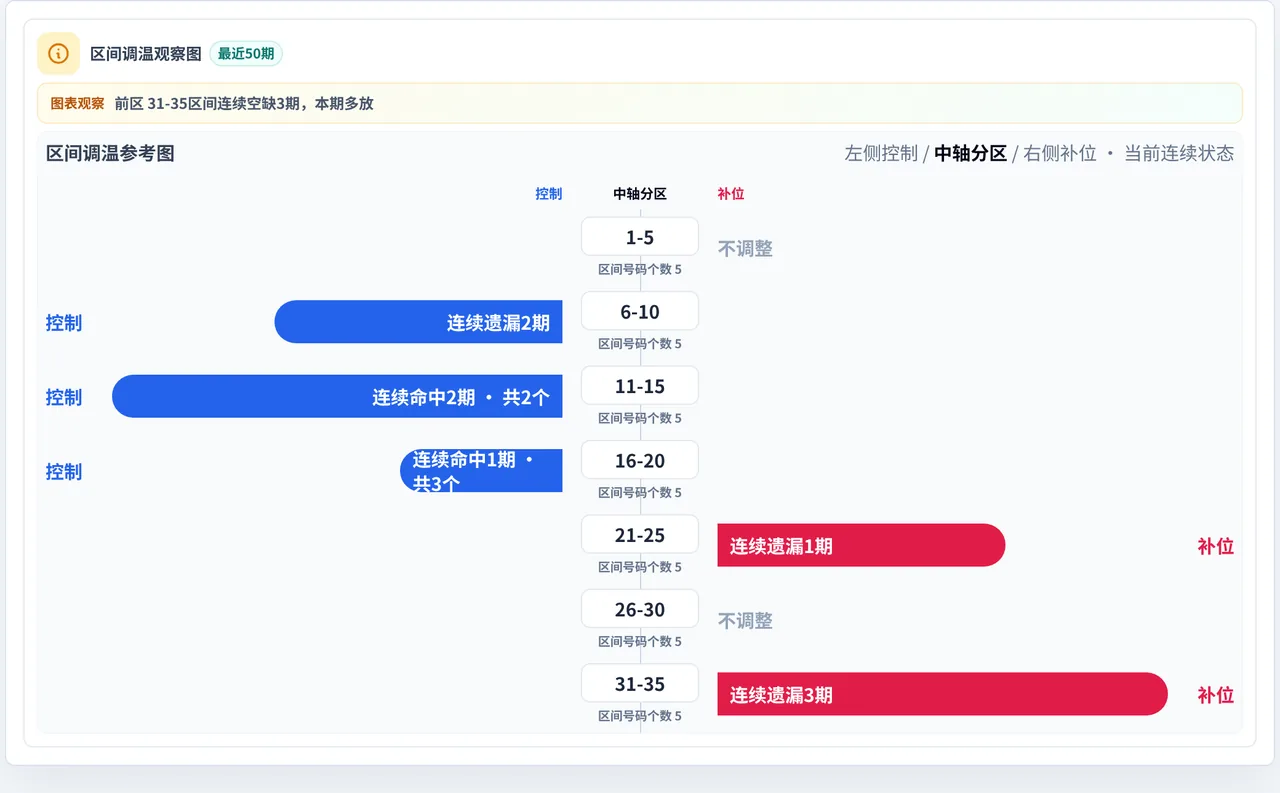This screenshot has height=793, width=1280.
Task: Click "左侧控制" in the chart legend
Action: [881, 153]
